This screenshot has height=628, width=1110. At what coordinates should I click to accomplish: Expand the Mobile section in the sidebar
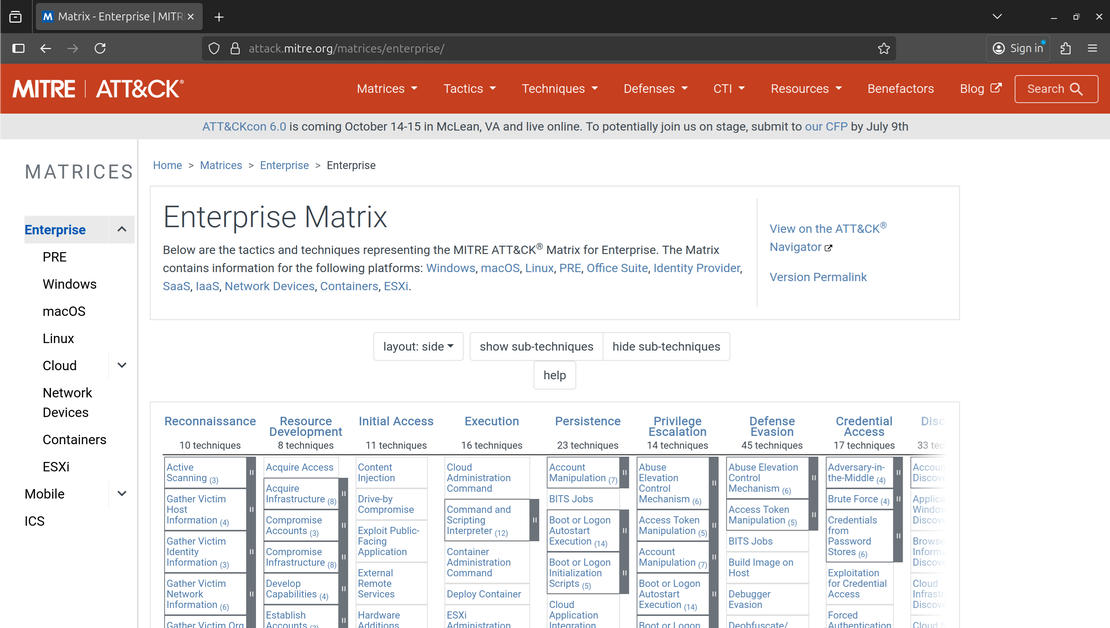[x=121, y=493]
